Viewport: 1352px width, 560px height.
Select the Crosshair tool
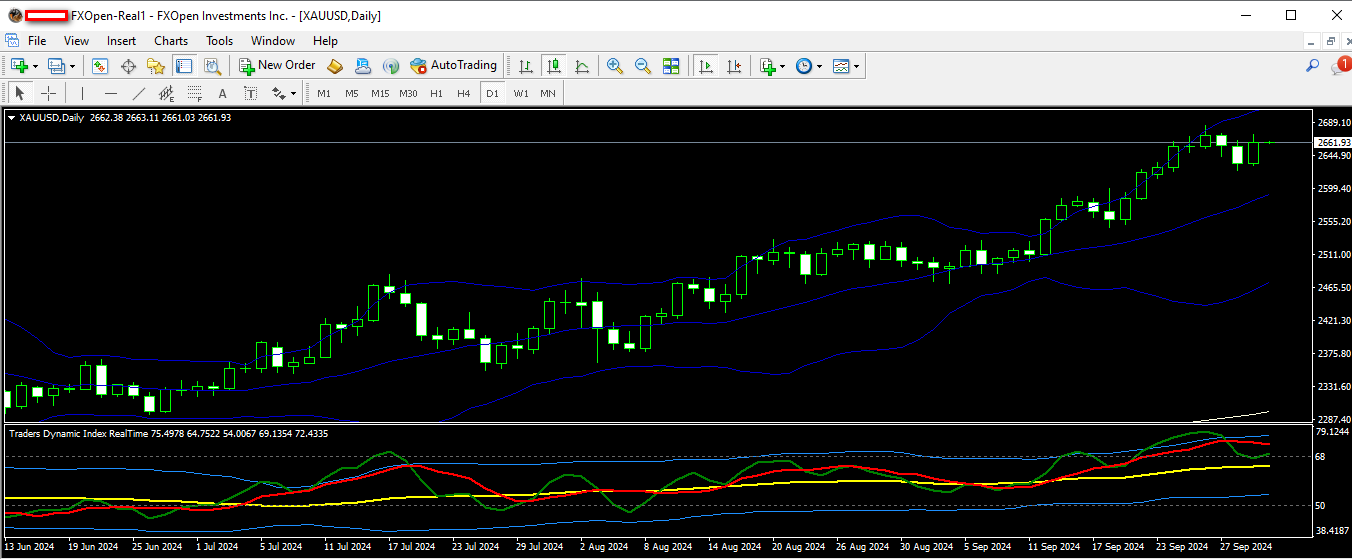[x=48, y=93]
